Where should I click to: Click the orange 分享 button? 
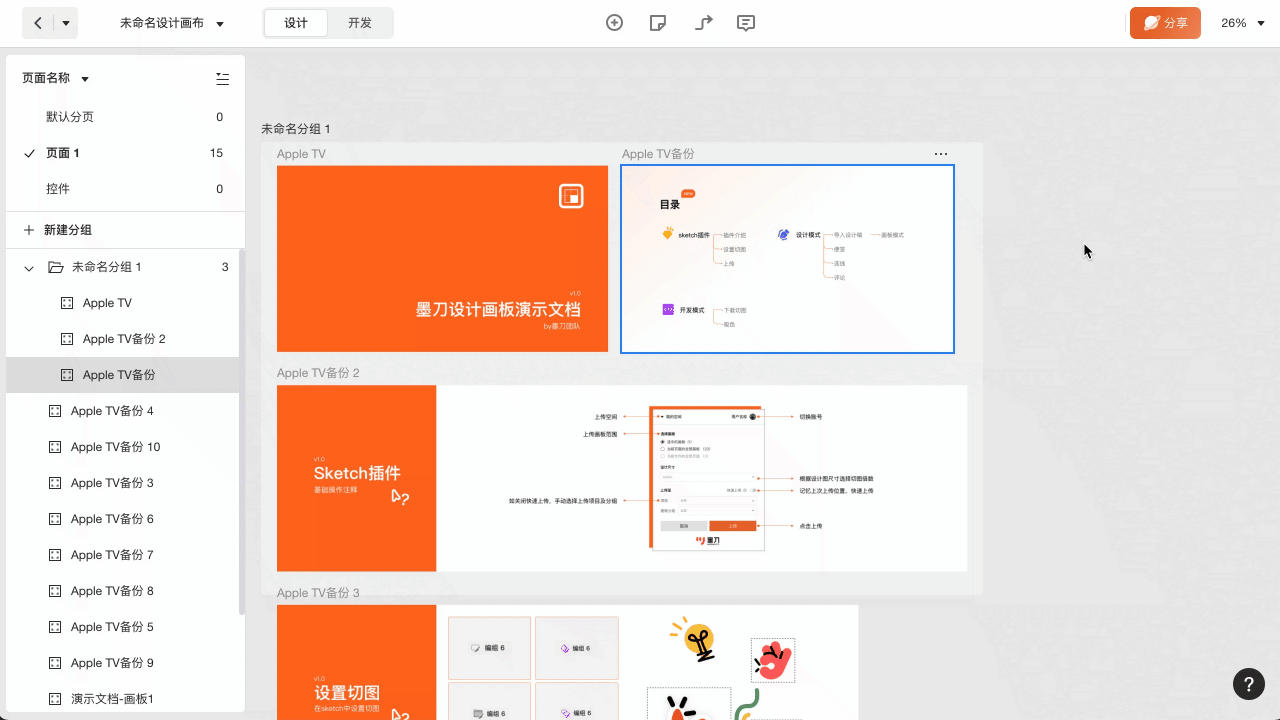1165,23
